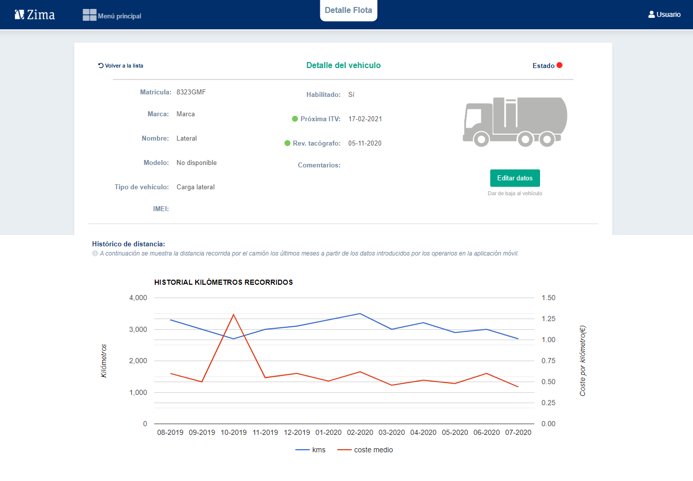Click the red Estado status indicator
The image size is (693, 481).
pyautogui.click(x=560, y=65)
